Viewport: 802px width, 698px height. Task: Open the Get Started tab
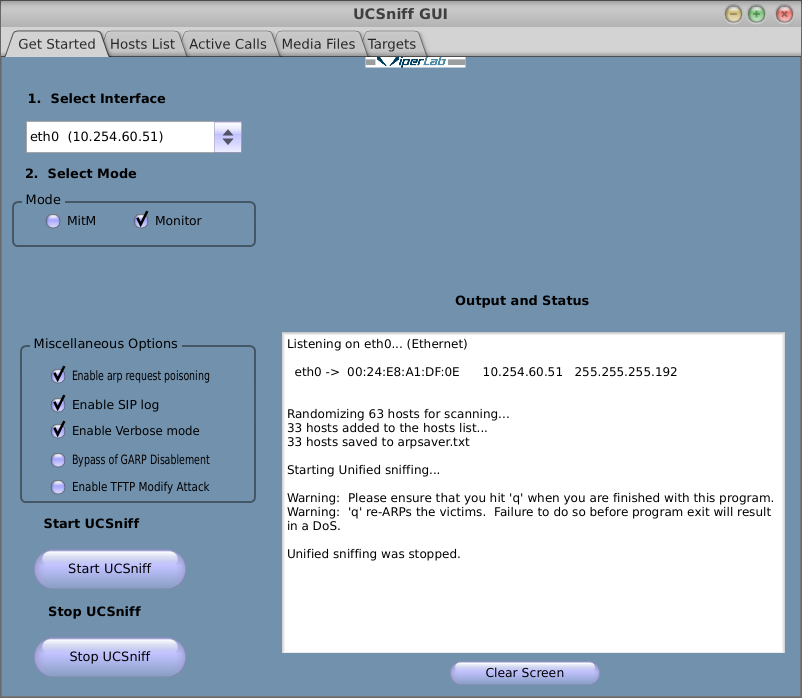pos(56,44)
